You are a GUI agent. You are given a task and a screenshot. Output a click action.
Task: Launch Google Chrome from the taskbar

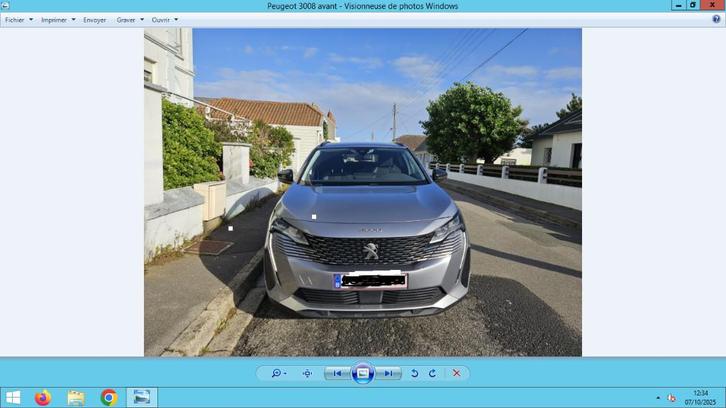pyautogui.click(x=108, y=397)
